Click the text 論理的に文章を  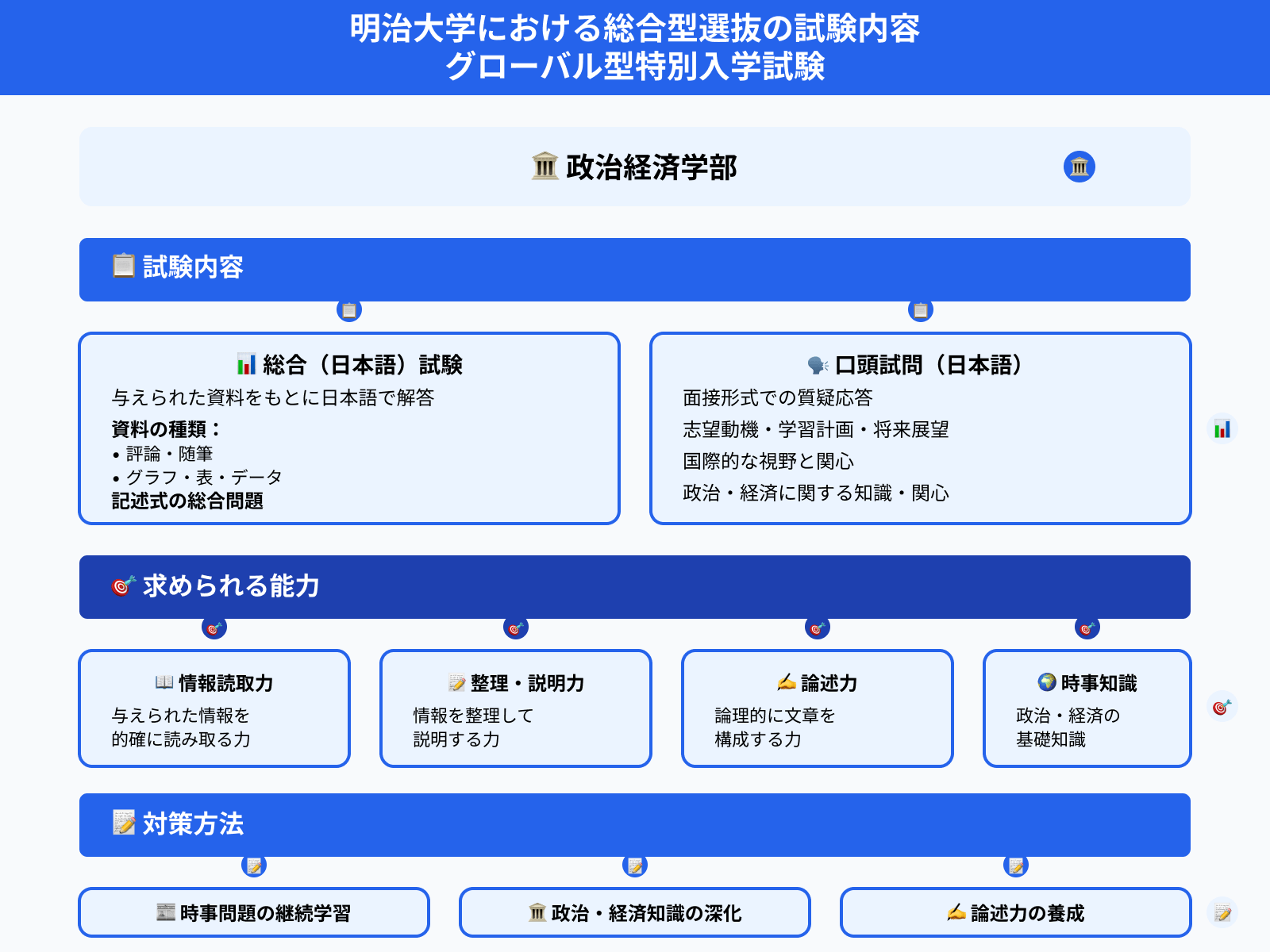[x=775, y=716]
